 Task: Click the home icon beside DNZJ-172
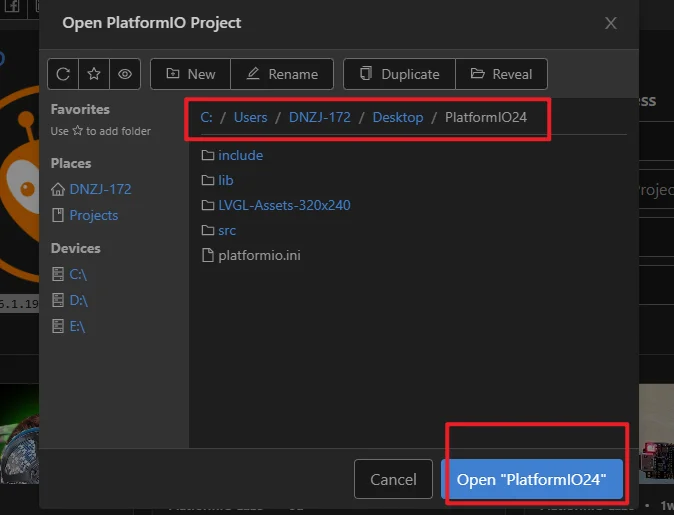[58, 189]
